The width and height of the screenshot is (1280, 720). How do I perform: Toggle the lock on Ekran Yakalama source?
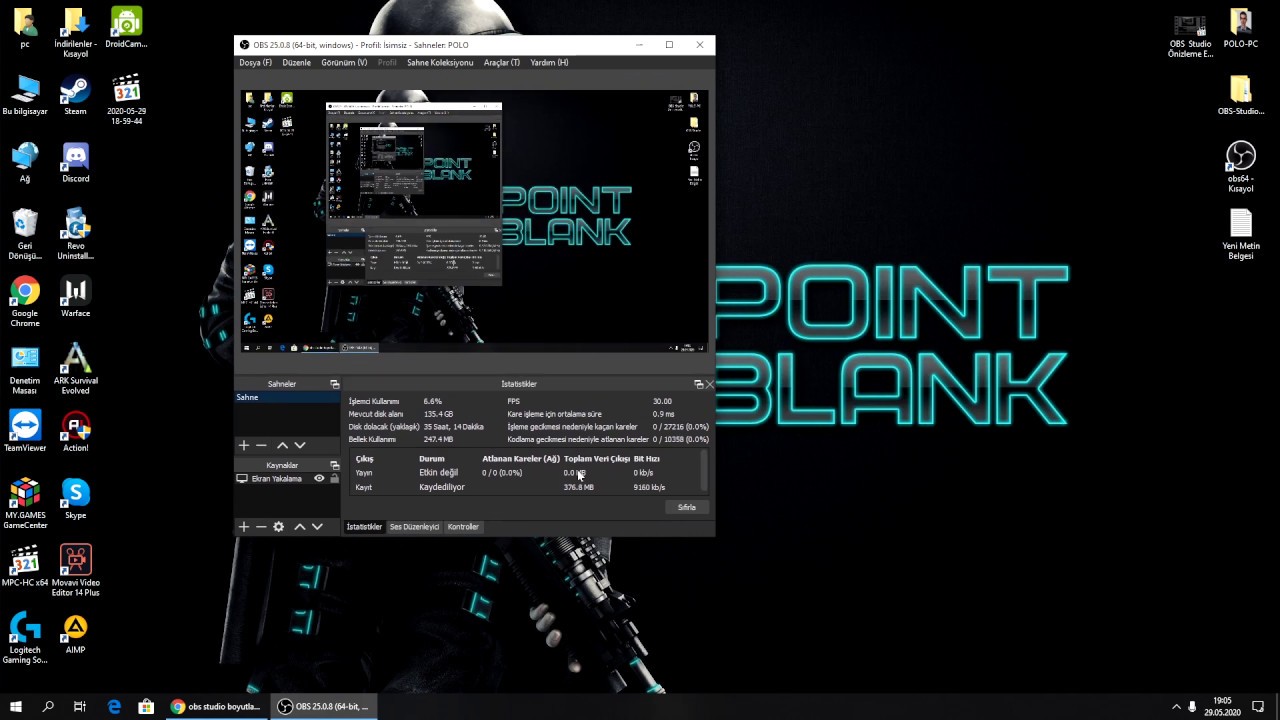pyautogui.click(x=334, y=479)
